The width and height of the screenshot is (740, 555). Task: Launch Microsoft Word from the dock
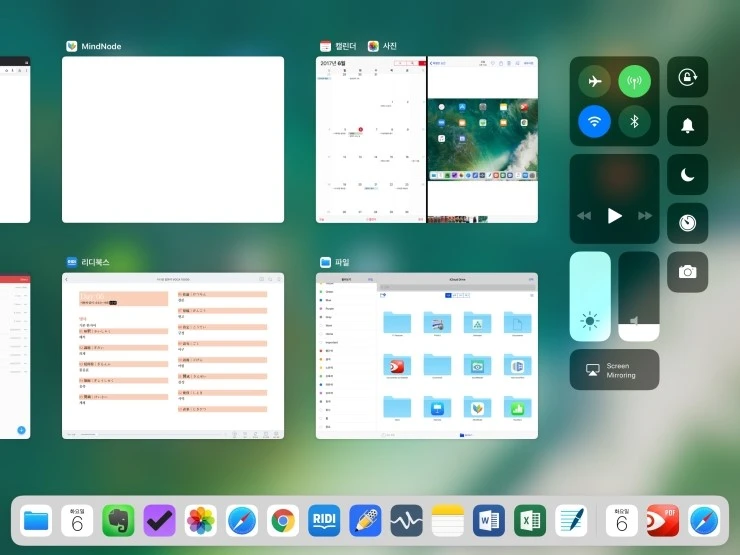point(489,521)
